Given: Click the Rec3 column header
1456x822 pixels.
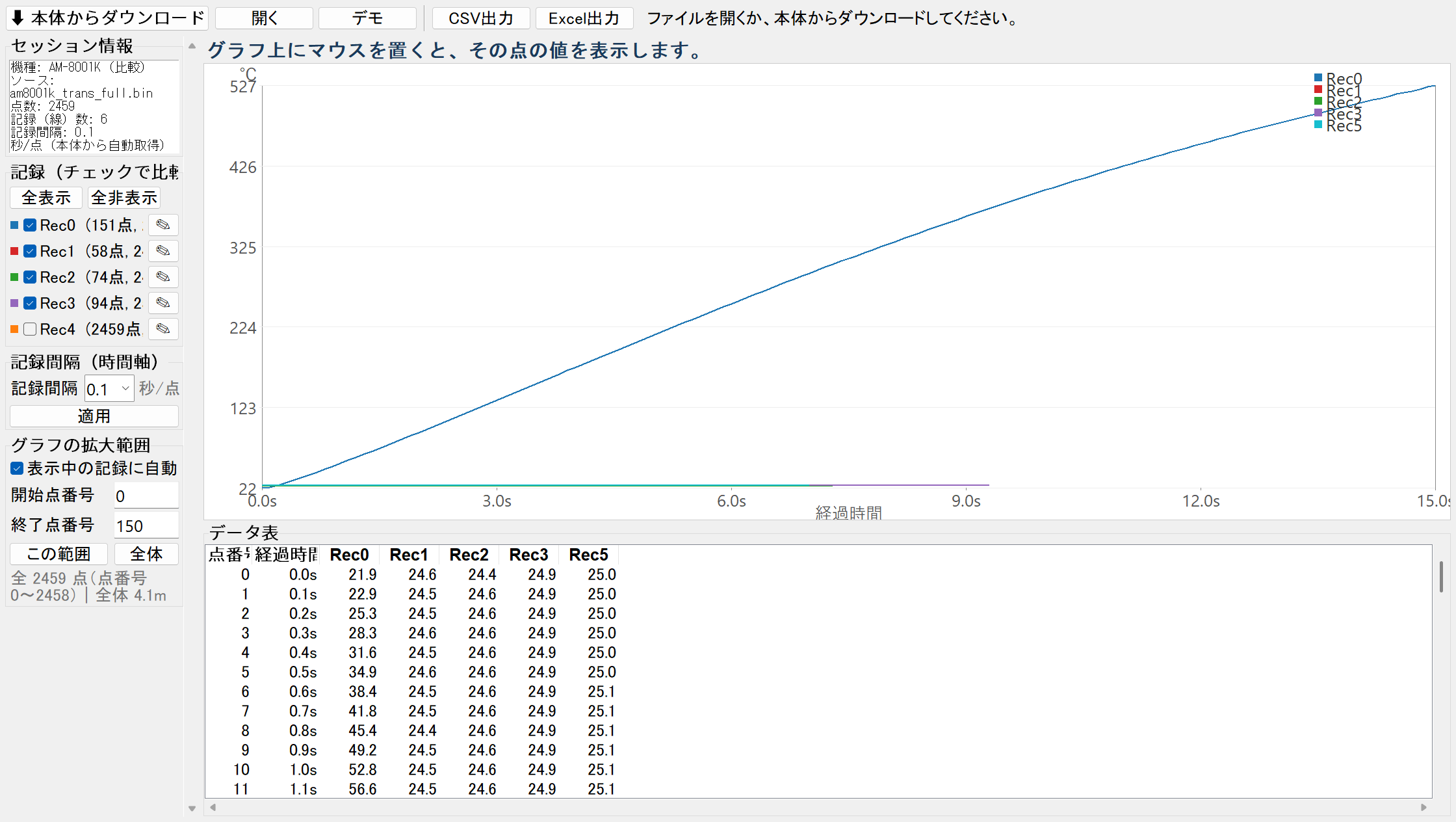Looking at the screenshot, I should point(529,555).
